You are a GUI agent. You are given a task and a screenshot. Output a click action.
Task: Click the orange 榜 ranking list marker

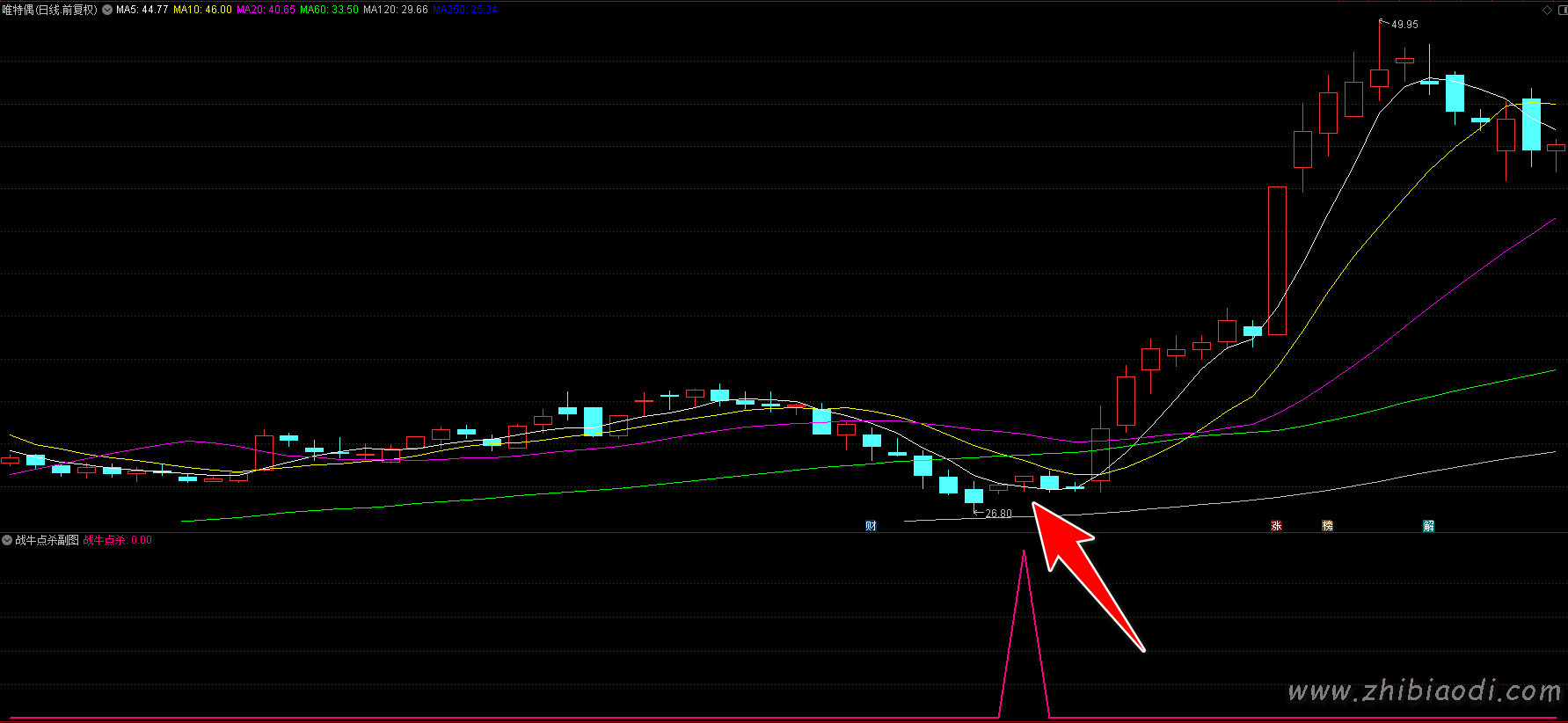1327,526
